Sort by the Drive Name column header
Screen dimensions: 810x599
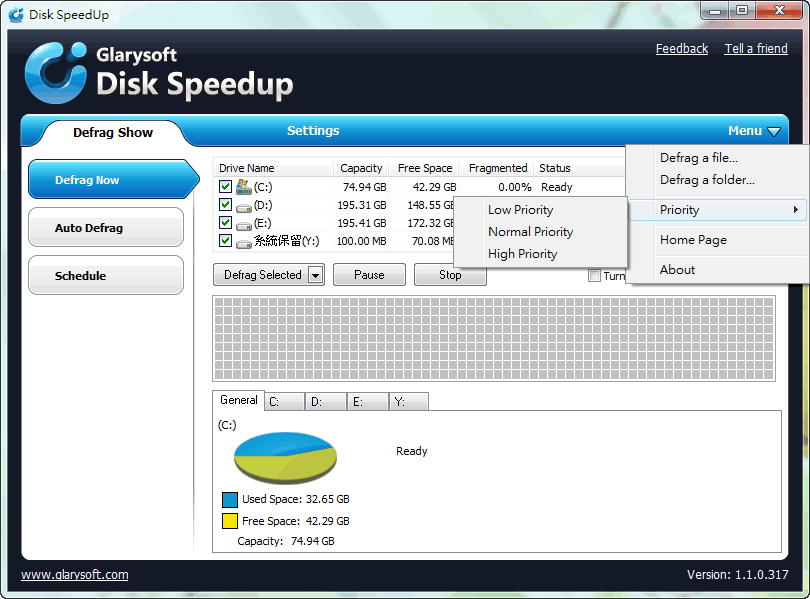point(274,168)
